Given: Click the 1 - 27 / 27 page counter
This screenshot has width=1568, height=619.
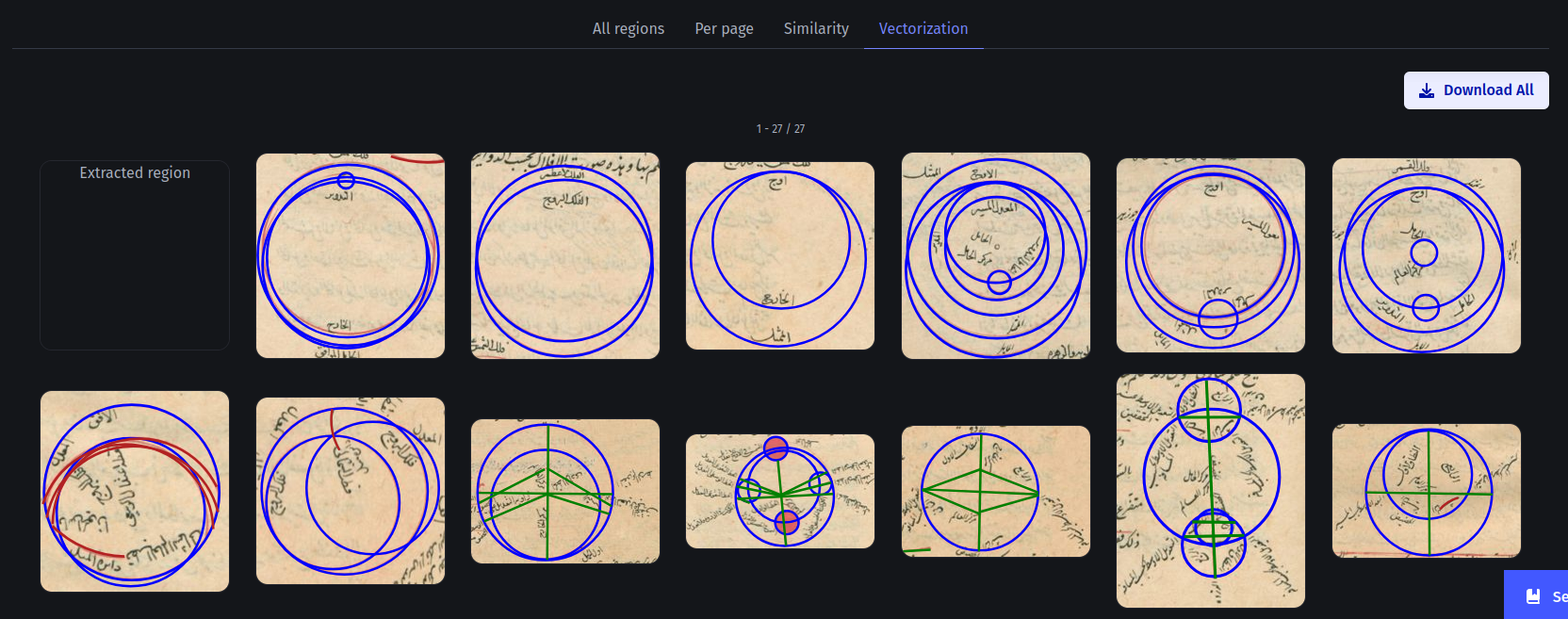Looking at the screenshot, I should 780,129.
